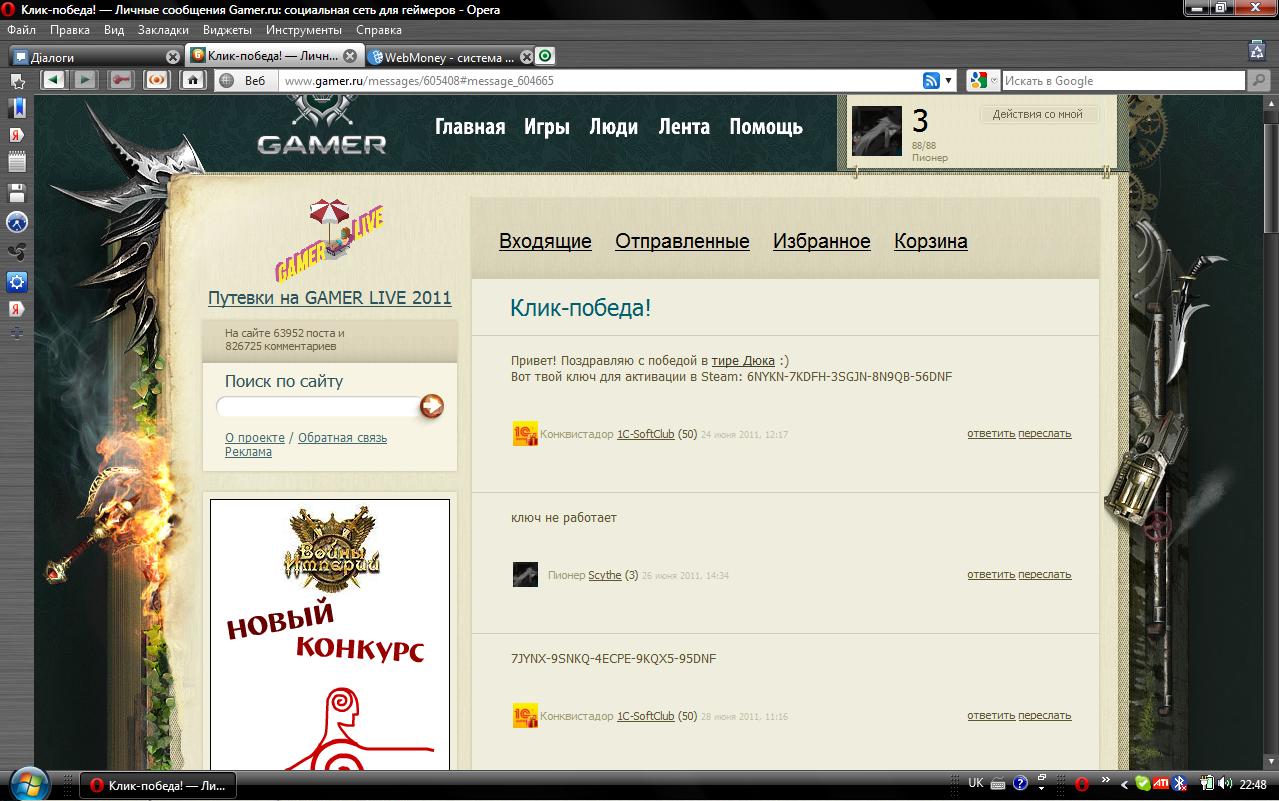The height and width of the screenshot is (801, 1279).
Task: Close the Діалоги tab
Action: point(172,57)
